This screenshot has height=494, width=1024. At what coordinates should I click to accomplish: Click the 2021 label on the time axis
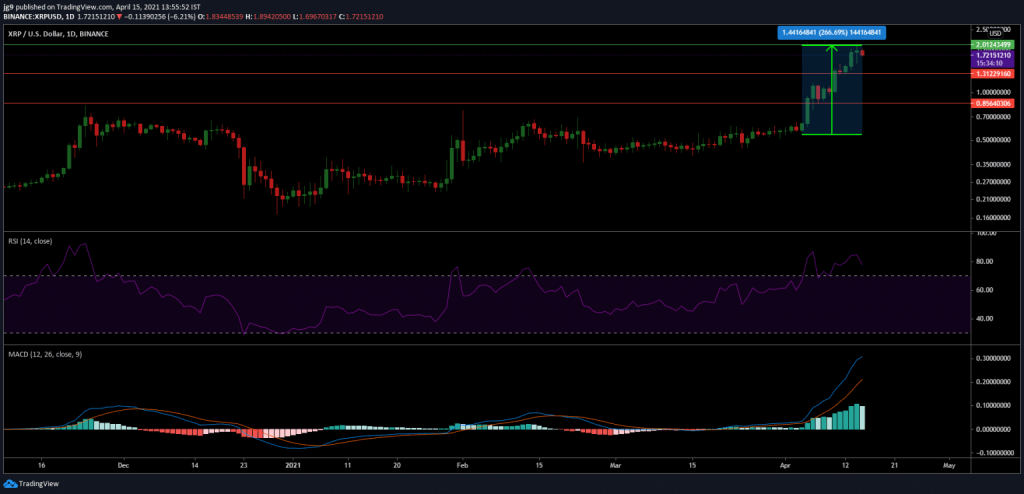(293, 466)
